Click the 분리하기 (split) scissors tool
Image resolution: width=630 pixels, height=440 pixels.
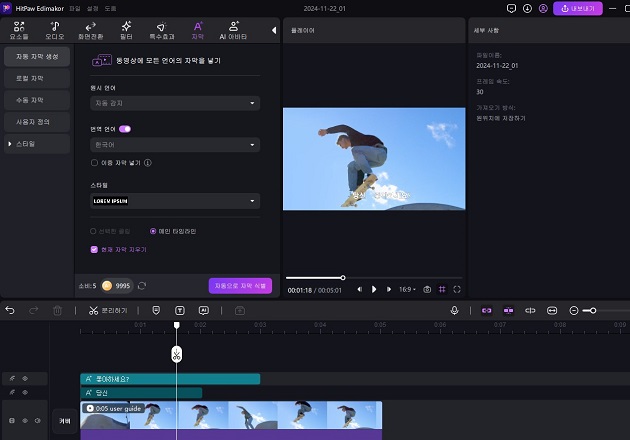click(x=93, y=311)
